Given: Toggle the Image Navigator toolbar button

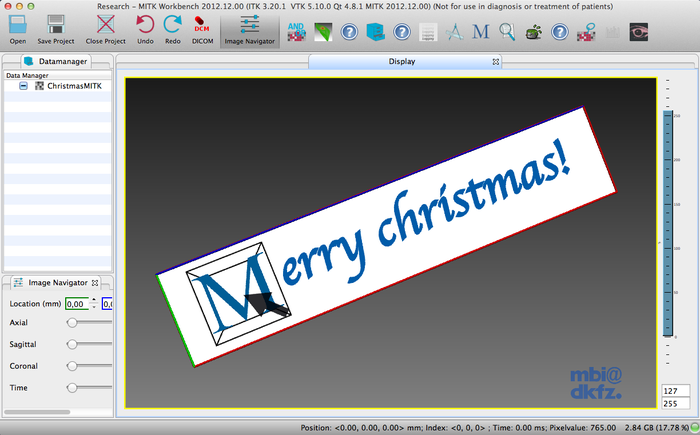Looking at the screenshot, I should pos(248,28).
